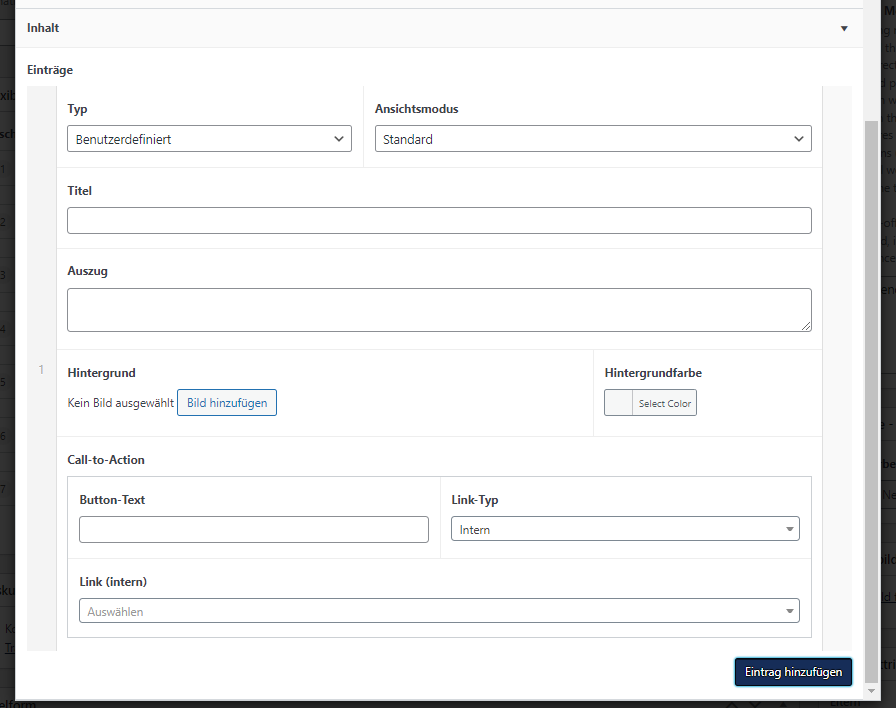
Task: Click the Inhalt panel header title
Action: click(x=43, y=28)
